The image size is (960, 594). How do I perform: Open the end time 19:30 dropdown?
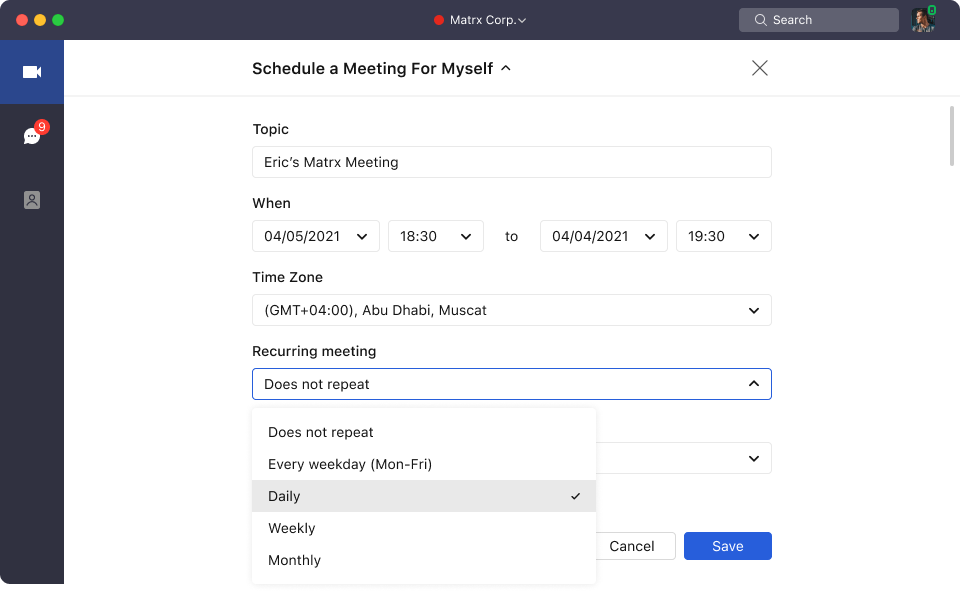click(723, 236)
